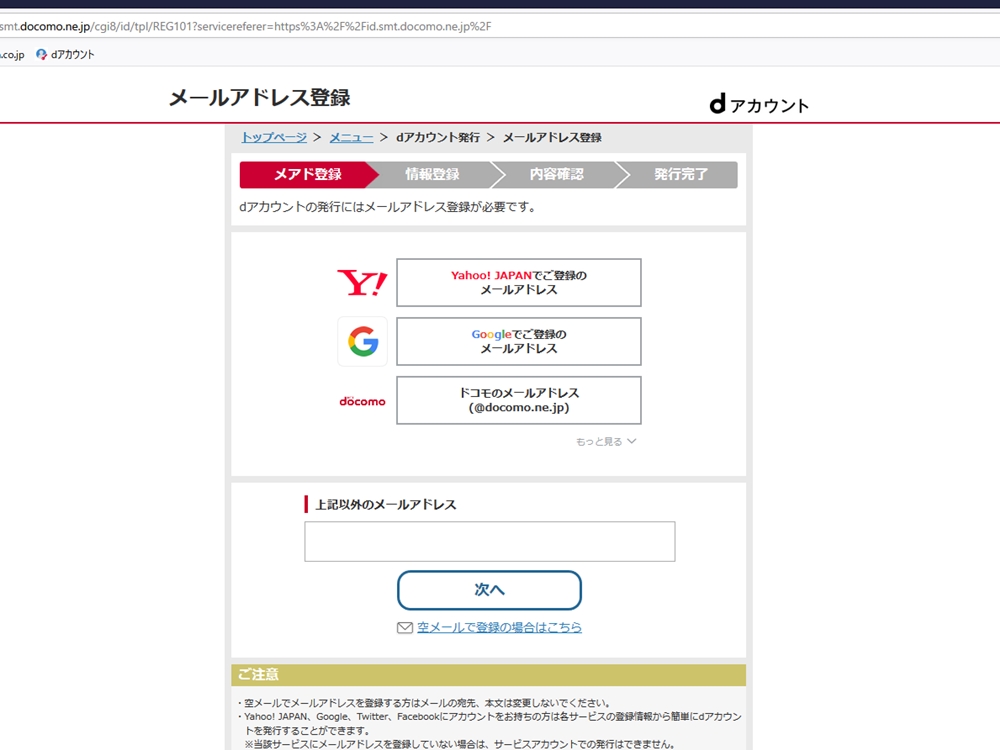Click the Yahoo! Y! logo icon
This screenshot has height=750, width=1000.
point(362,283)
